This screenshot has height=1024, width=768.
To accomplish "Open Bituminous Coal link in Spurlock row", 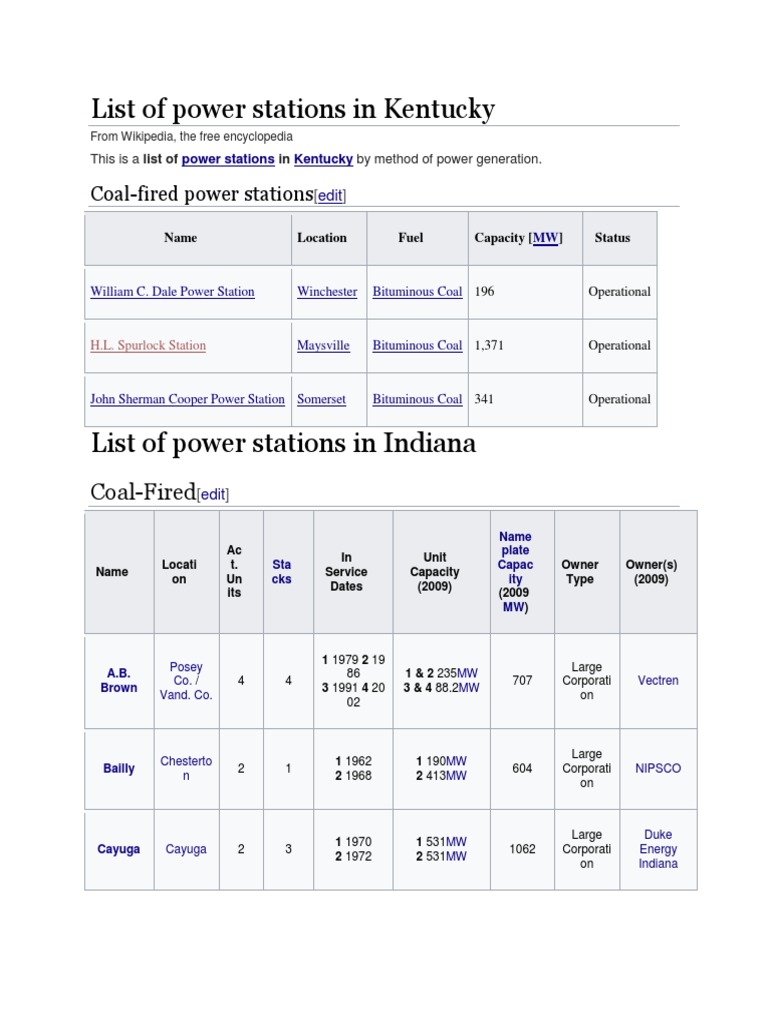I will pos(417,345).
